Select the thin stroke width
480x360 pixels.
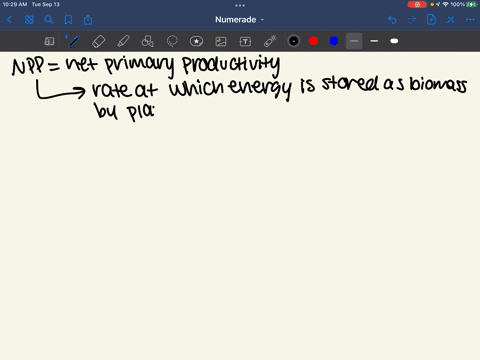click(x=354, y=41)
